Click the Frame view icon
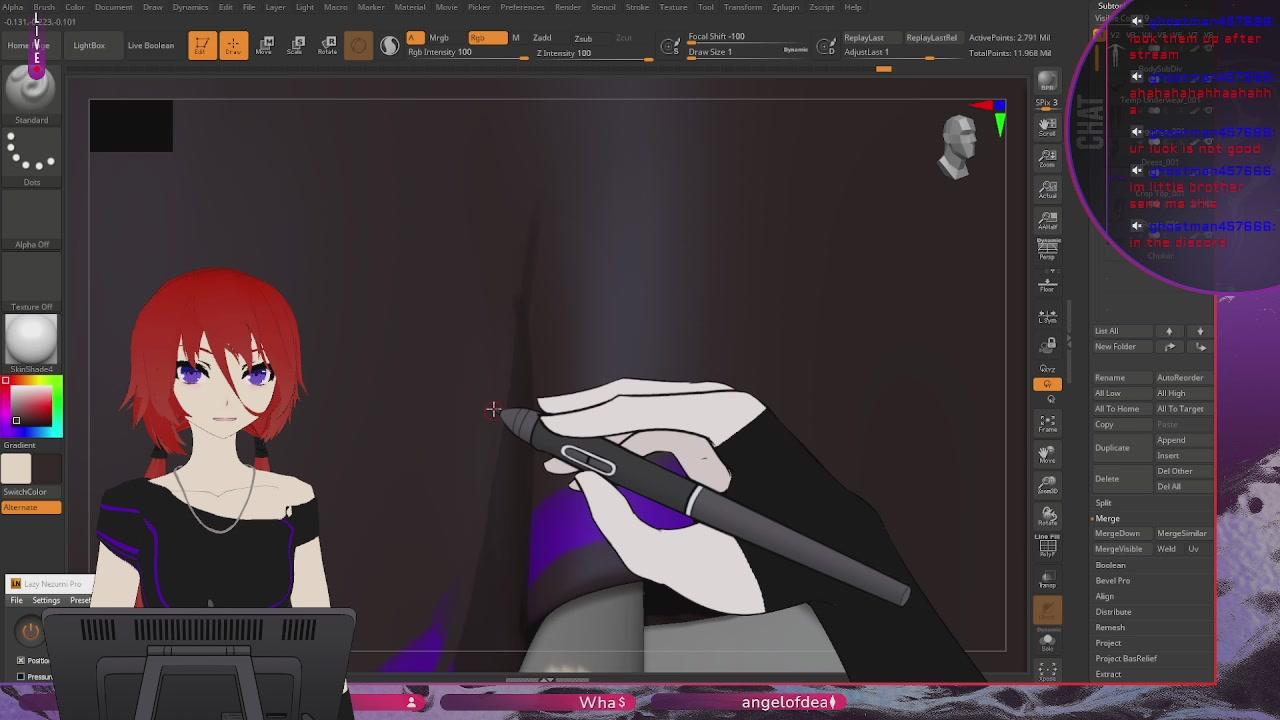1280x720 pixels. point(1047,424)
